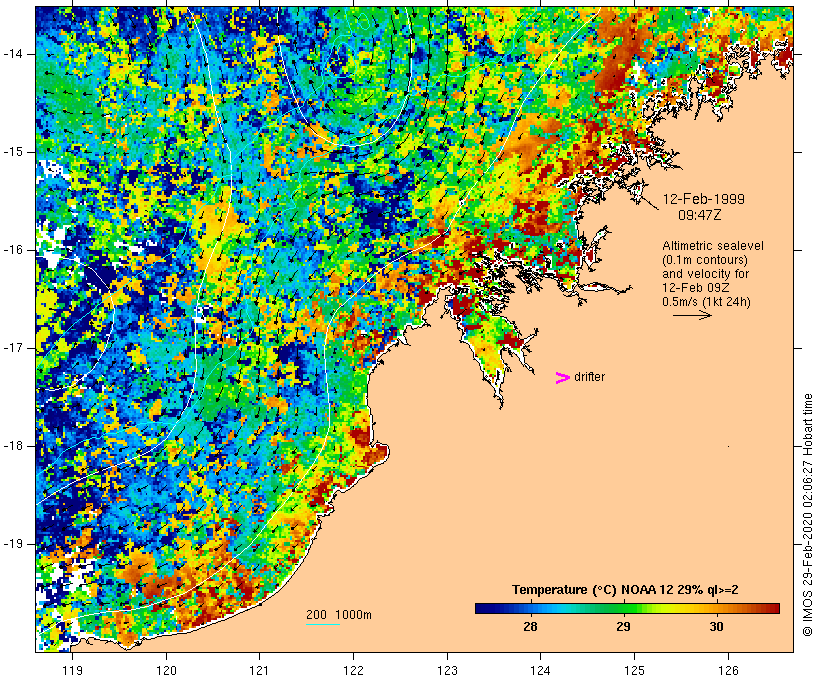
Task: Click the colorbar label '28'
Action: pyautogui.click(x=530, y=626)
